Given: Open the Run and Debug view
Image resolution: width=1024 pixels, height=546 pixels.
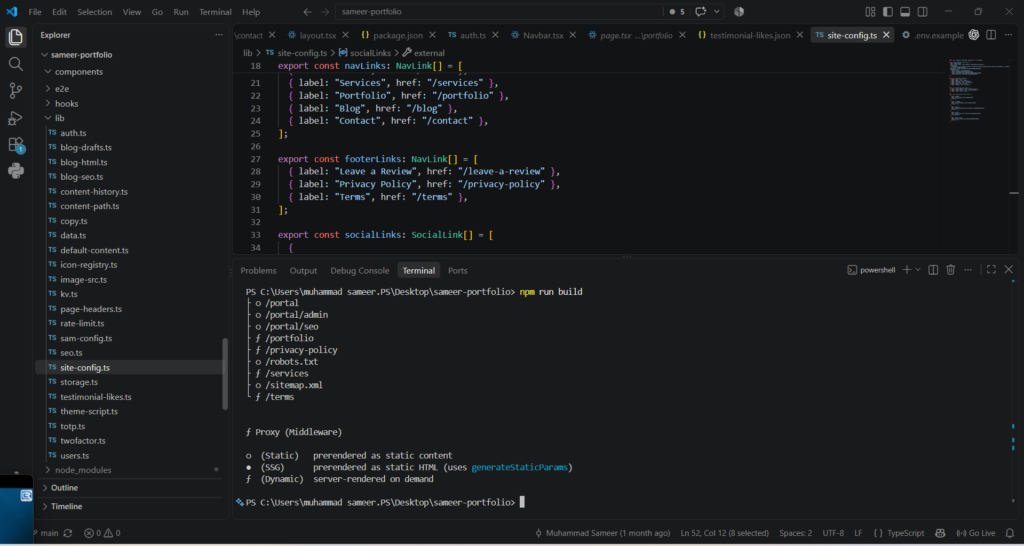Looking at the screenshot, I should (x=16, y=118).
